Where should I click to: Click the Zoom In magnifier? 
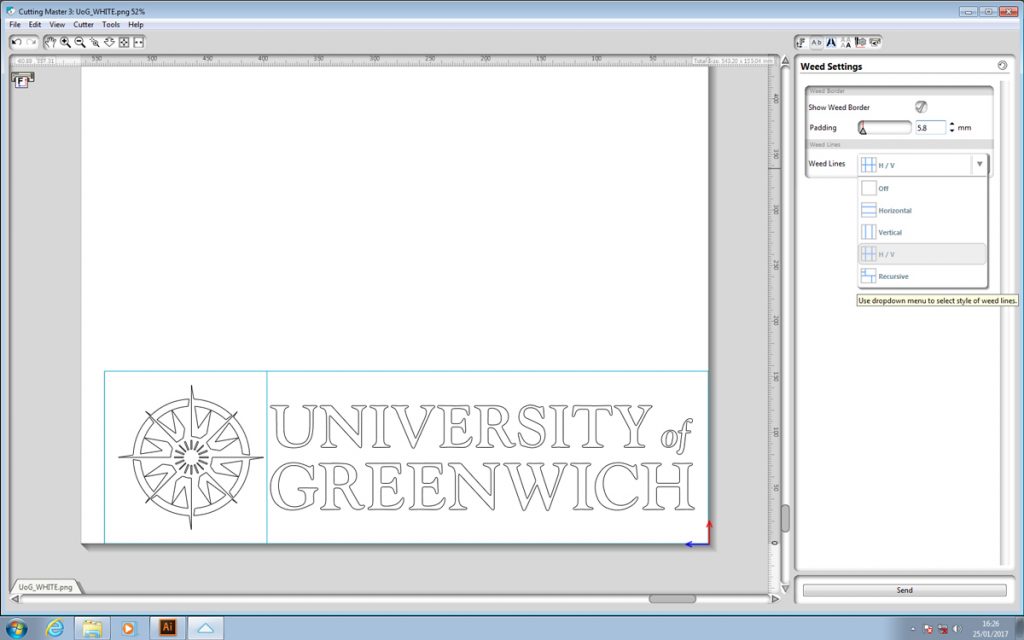65,42
